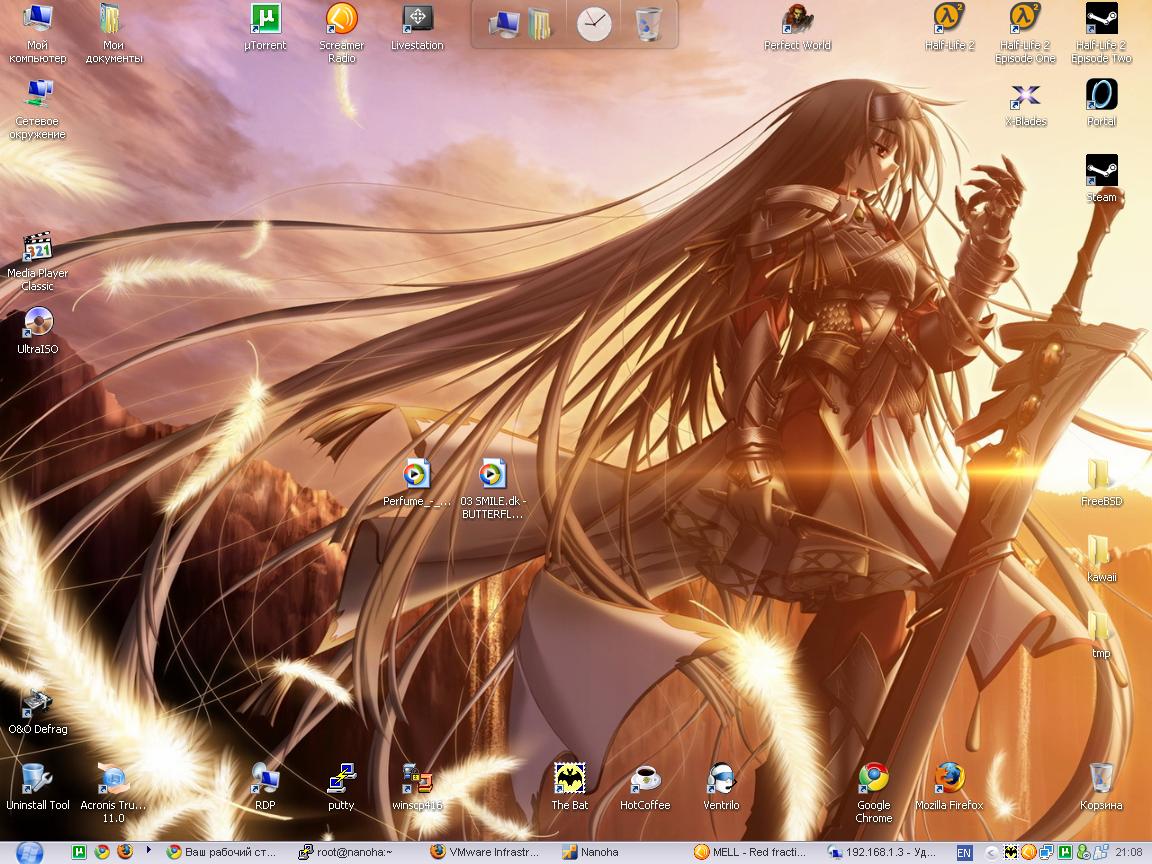Image resolution: width=1152 pixels, height=864 pixels.
Task: Launch the UltraISO shortcut
Action: click(x=37, y=331)
